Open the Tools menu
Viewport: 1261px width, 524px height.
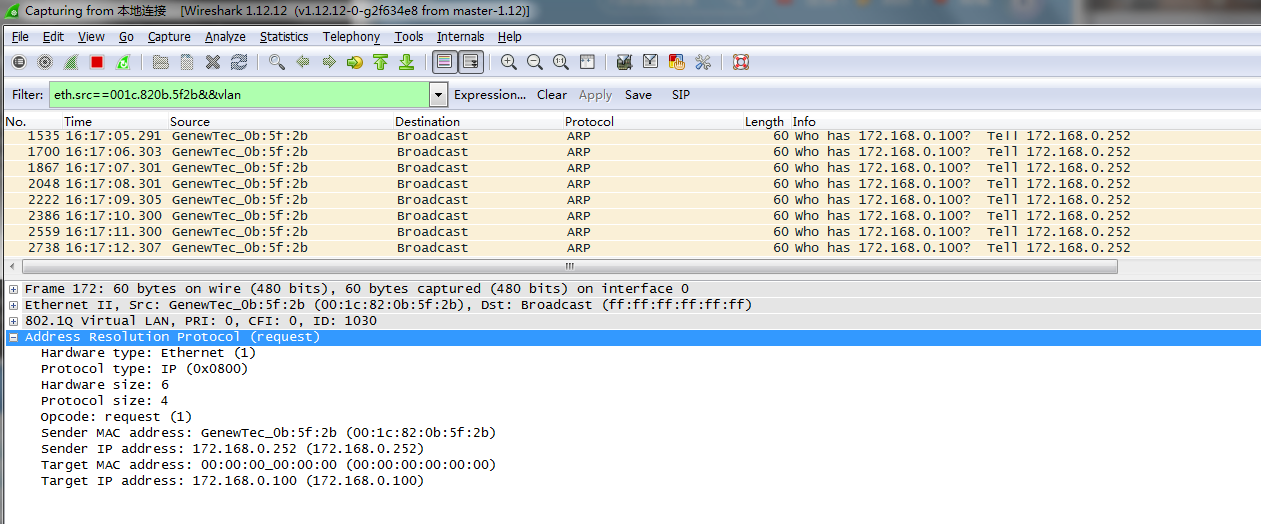tap(409, 37)
